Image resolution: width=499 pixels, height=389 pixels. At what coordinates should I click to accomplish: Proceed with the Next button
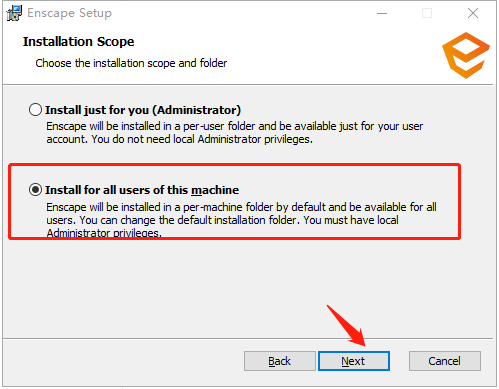[354, 361]
